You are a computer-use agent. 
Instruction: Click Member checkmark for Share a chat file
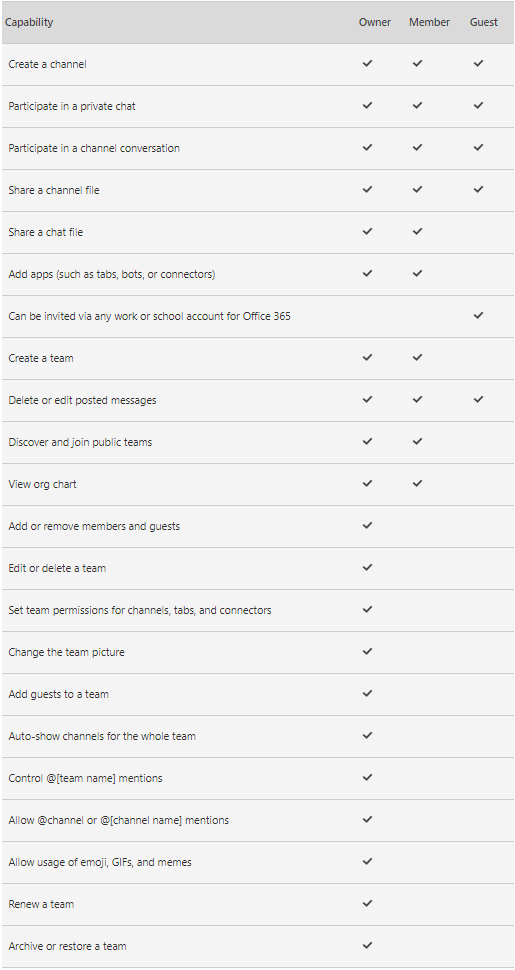417,231
